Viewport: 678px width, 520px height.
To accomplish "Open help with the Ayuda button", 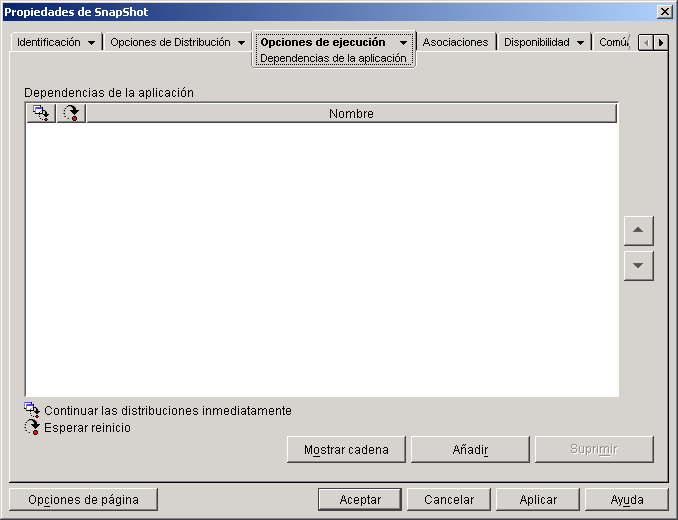I will (627, 500).
